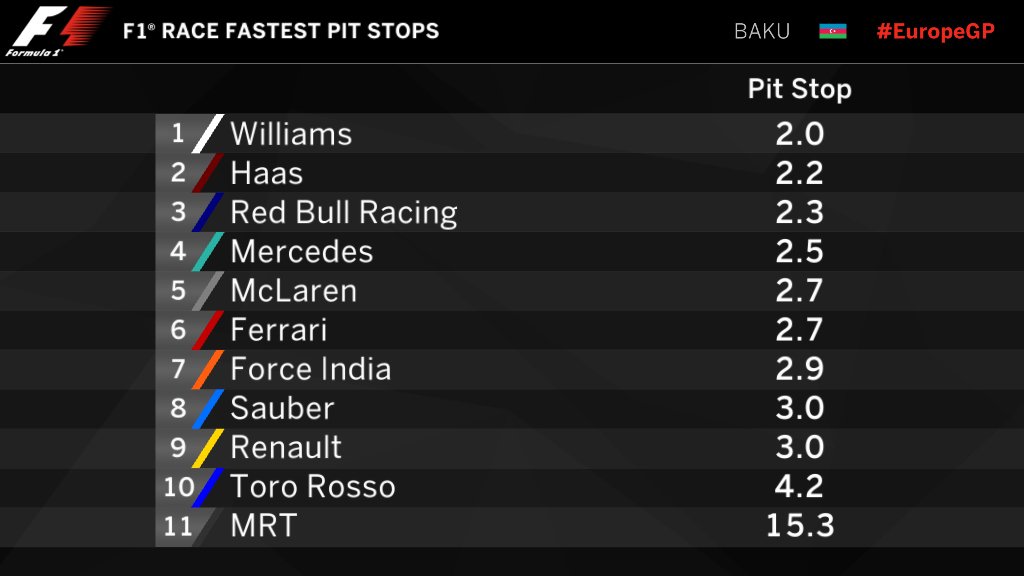Click Williams white team color stripe
Screen dimensions: 1024x576
pos(208,134)
